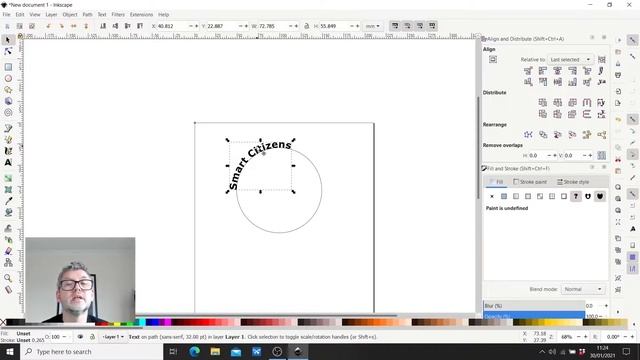Choose the Measure tool

point(8,290)
